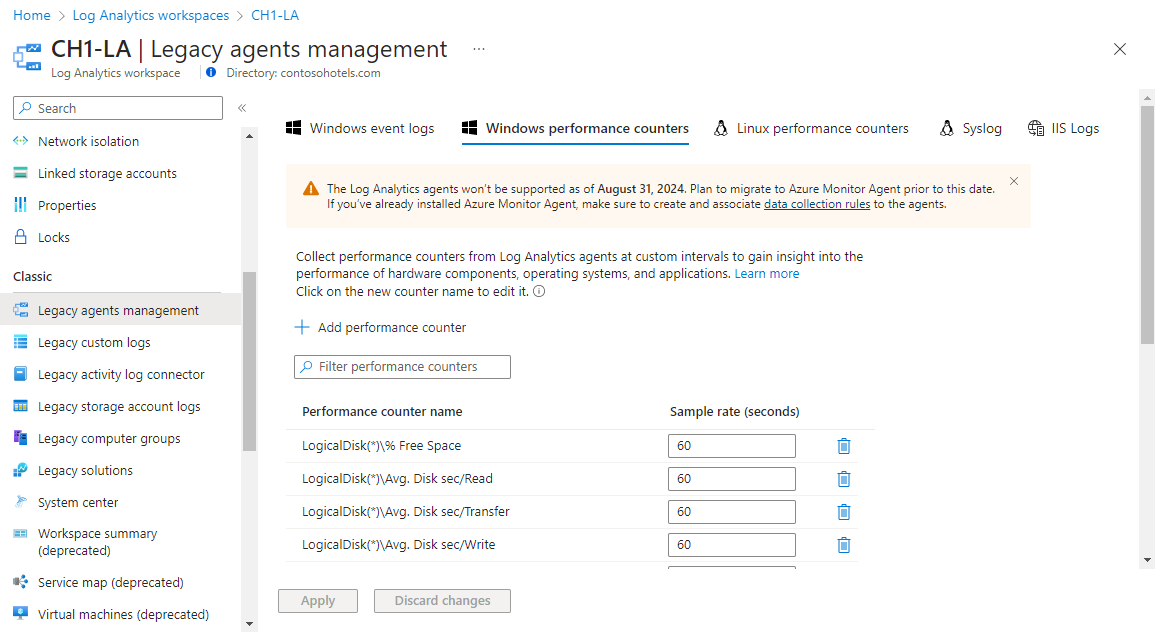The image size is (1155, 632).
Task: Click the info icon beside Directory
Action: click(x=211, y=72)
